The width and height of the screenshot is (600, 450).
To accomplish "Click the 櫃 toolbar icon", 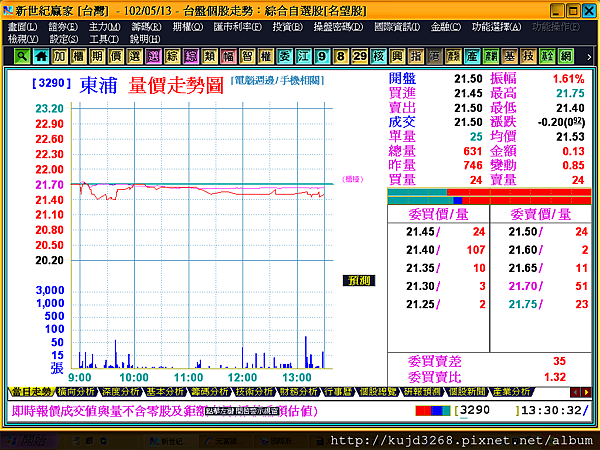I will click(x=78, y=56).
